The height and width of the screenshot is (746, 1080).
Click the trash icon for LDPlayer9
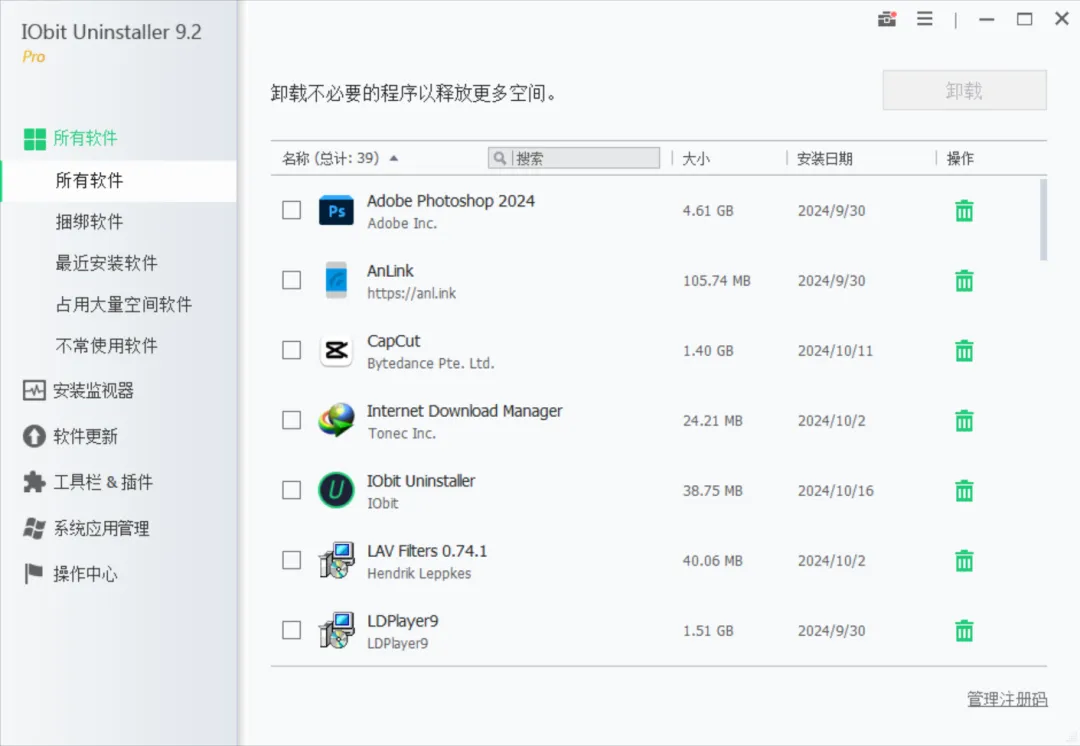[964, 631]
